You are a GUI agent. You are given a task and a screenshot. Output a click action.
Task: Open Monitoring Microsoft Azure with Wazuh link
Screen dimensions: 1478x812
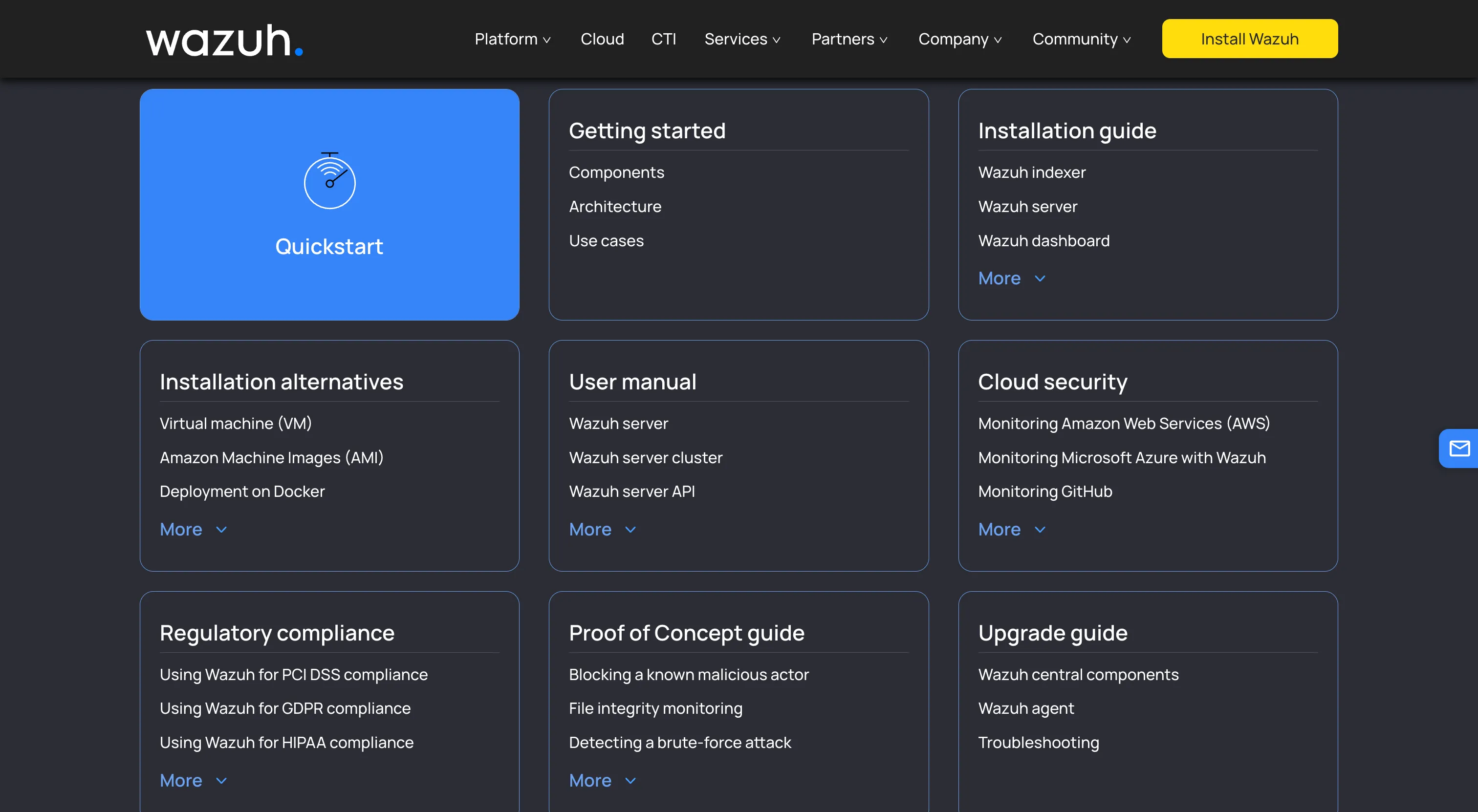point(1122,458)
